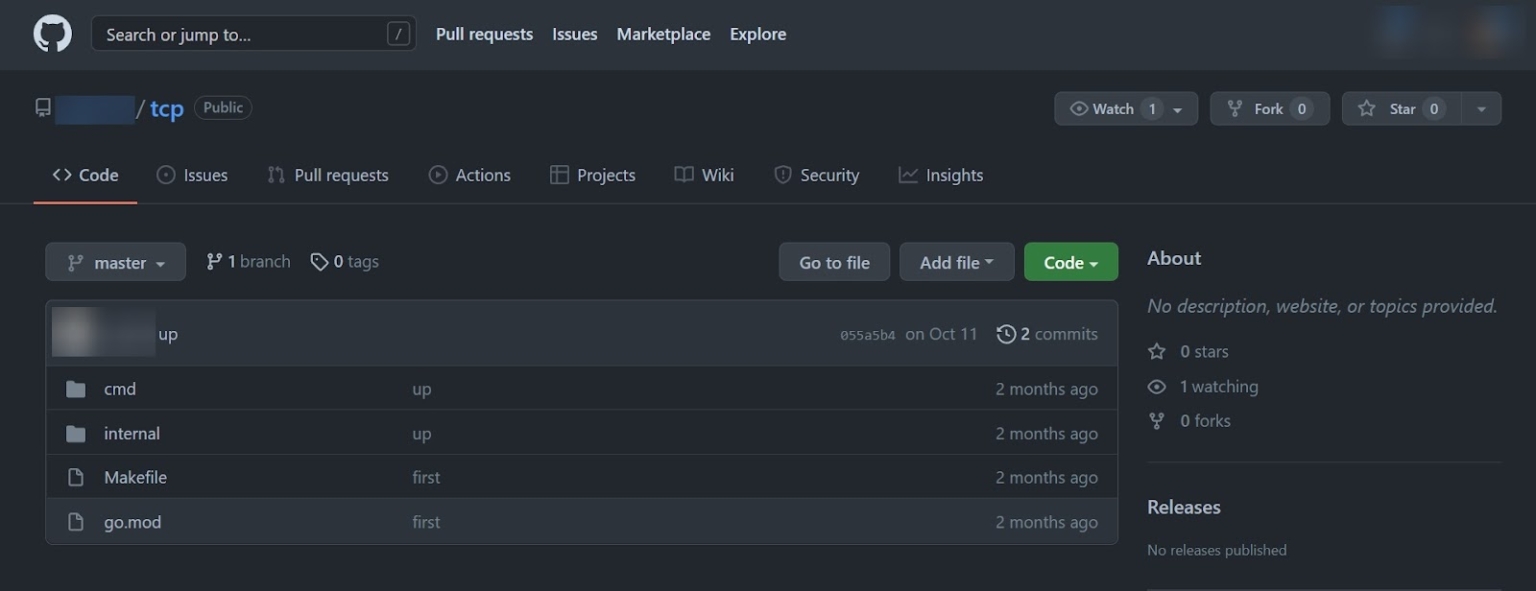This screenshot has height=591, width=1536.
Task: Switch to the Issues tab
Action: (x=193, y=175)
